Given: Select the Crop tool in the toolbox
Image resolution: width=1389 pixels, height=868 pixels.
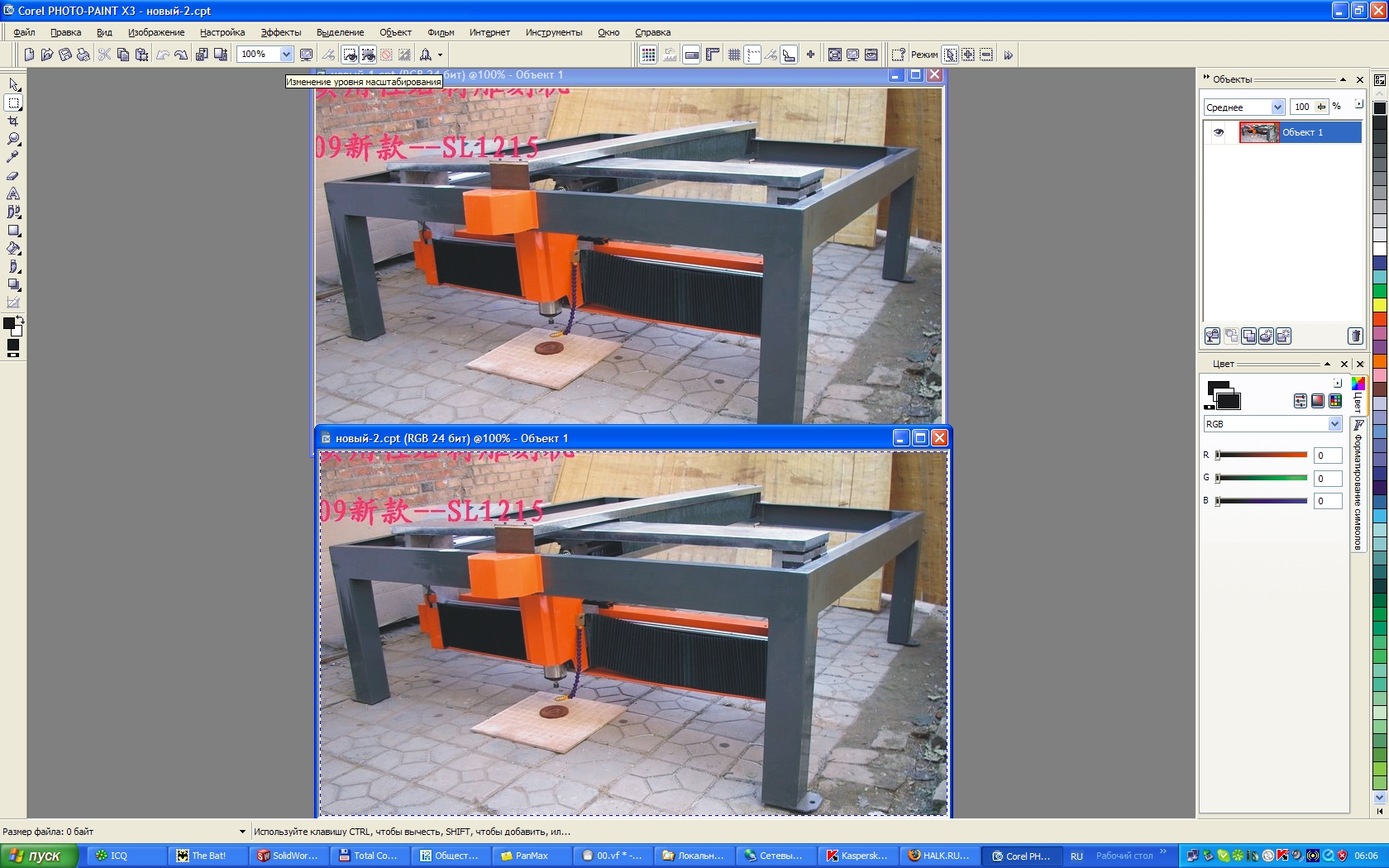Looking at the screenshot, I should (13, 121).
